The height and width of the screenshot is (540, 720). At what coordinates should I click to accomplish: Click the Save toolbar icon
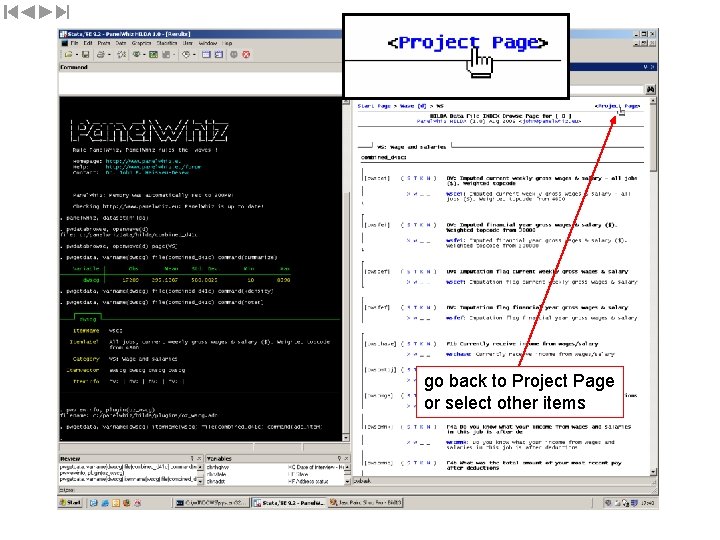click(x=85, y=55)
